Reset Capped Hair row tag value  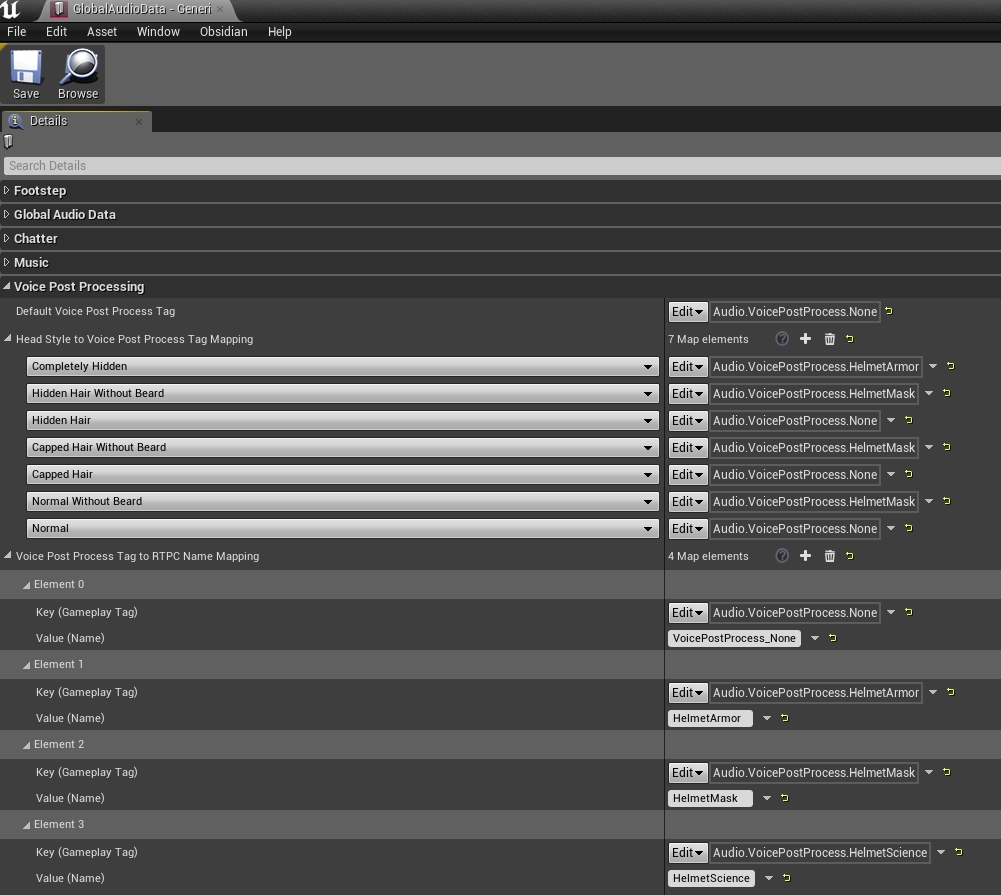point(908,474)
